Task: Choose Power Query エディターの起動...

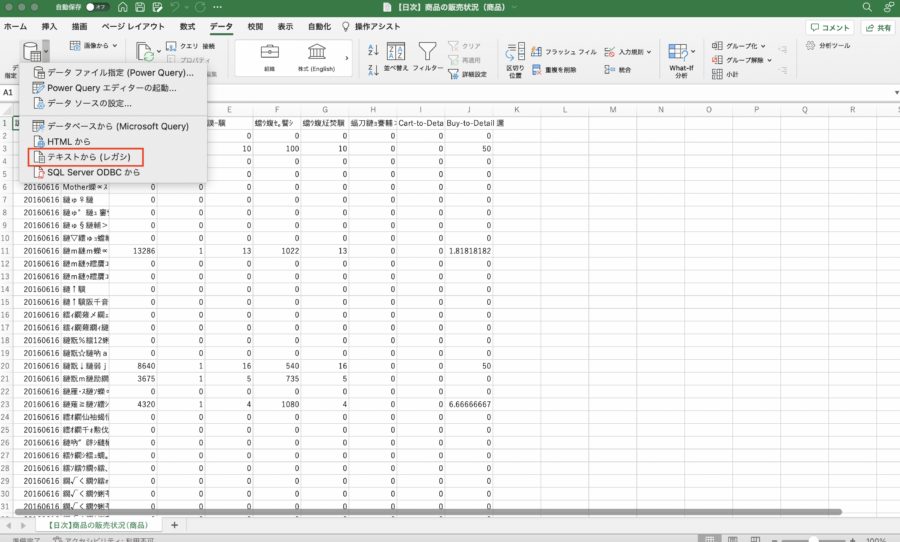Action: click(x=113, y=88)
